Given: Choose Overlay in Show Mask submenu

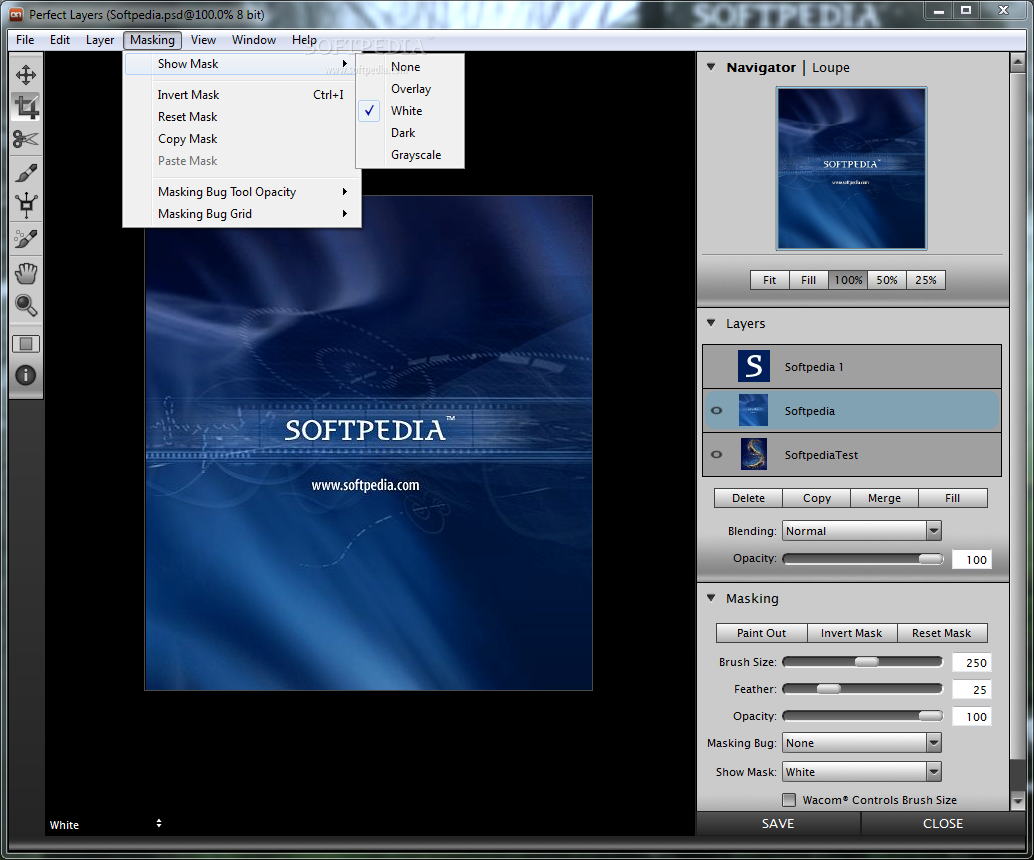Looking at the screenshot, I should pos(410,89).
